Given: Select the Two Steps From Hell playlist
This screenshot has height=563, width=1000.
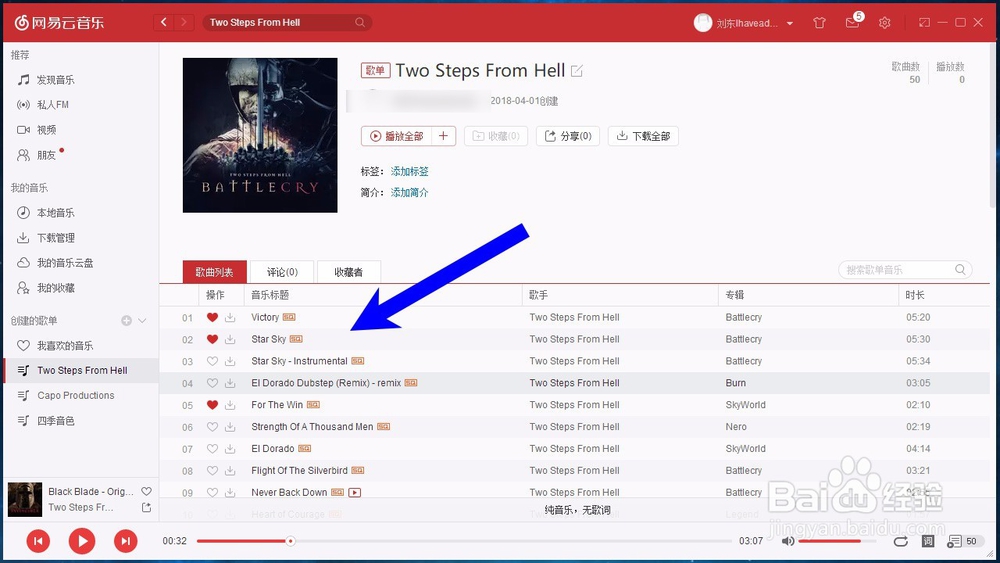Looking at the screenshot, I should pyautogui.click(x=81, y=370).
